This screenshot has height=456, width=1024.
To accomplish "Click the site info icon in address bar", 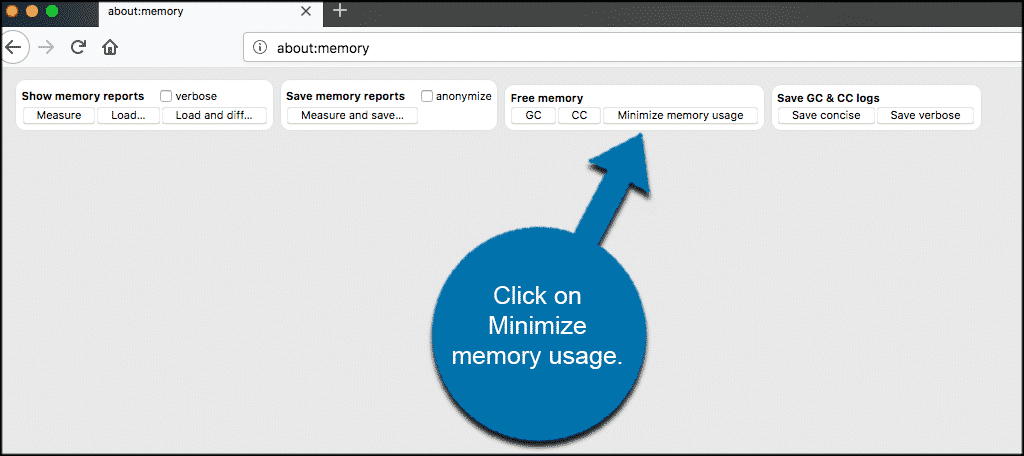I will pos(260,47).
